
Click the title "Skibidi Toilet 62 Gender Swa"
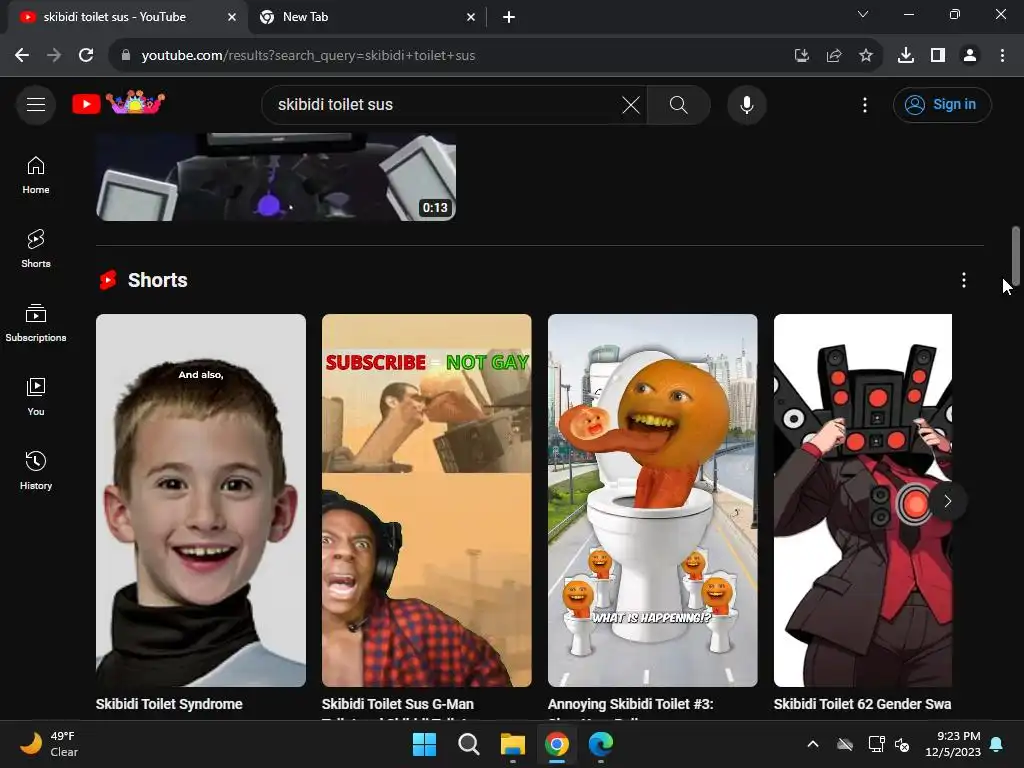pos(863,704)
